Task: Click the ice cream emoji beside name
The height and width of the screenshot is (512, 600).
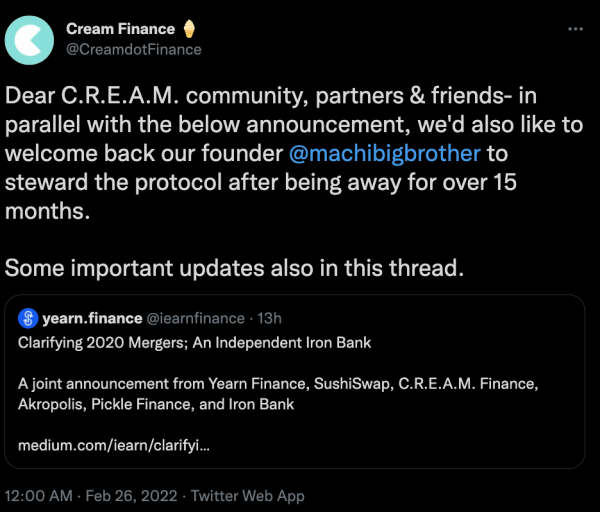Action: (189, 29)
